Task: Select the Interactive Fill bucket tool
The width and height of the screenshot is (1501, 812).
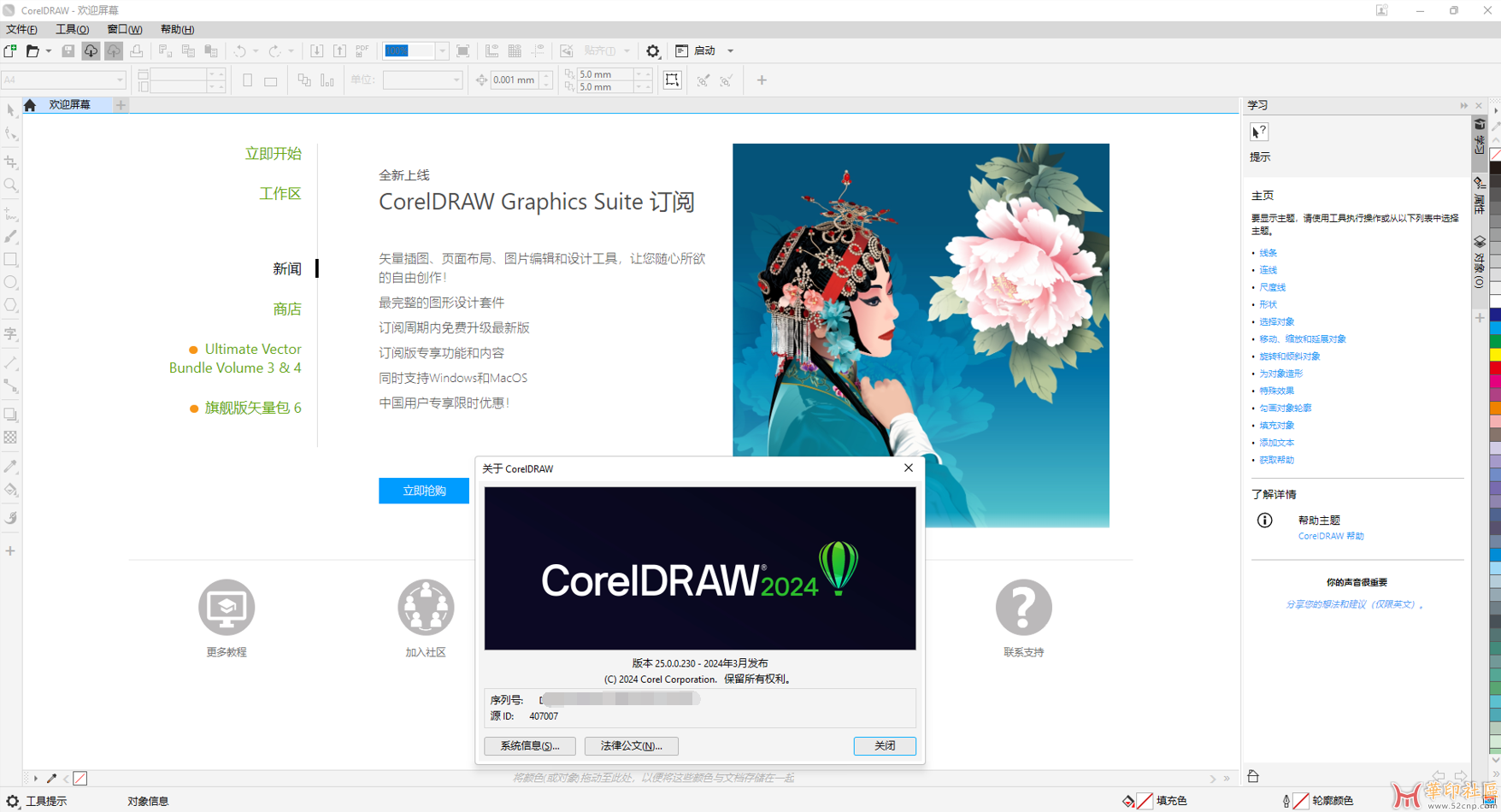Action: point(11,490)
